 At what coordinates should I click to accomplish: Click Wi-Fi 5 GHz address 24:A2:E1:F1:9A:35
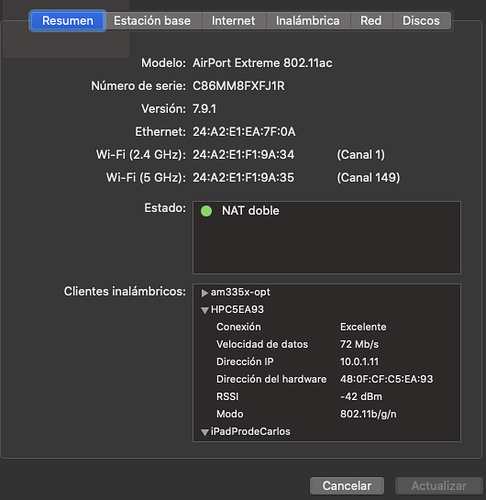point(243,178)
